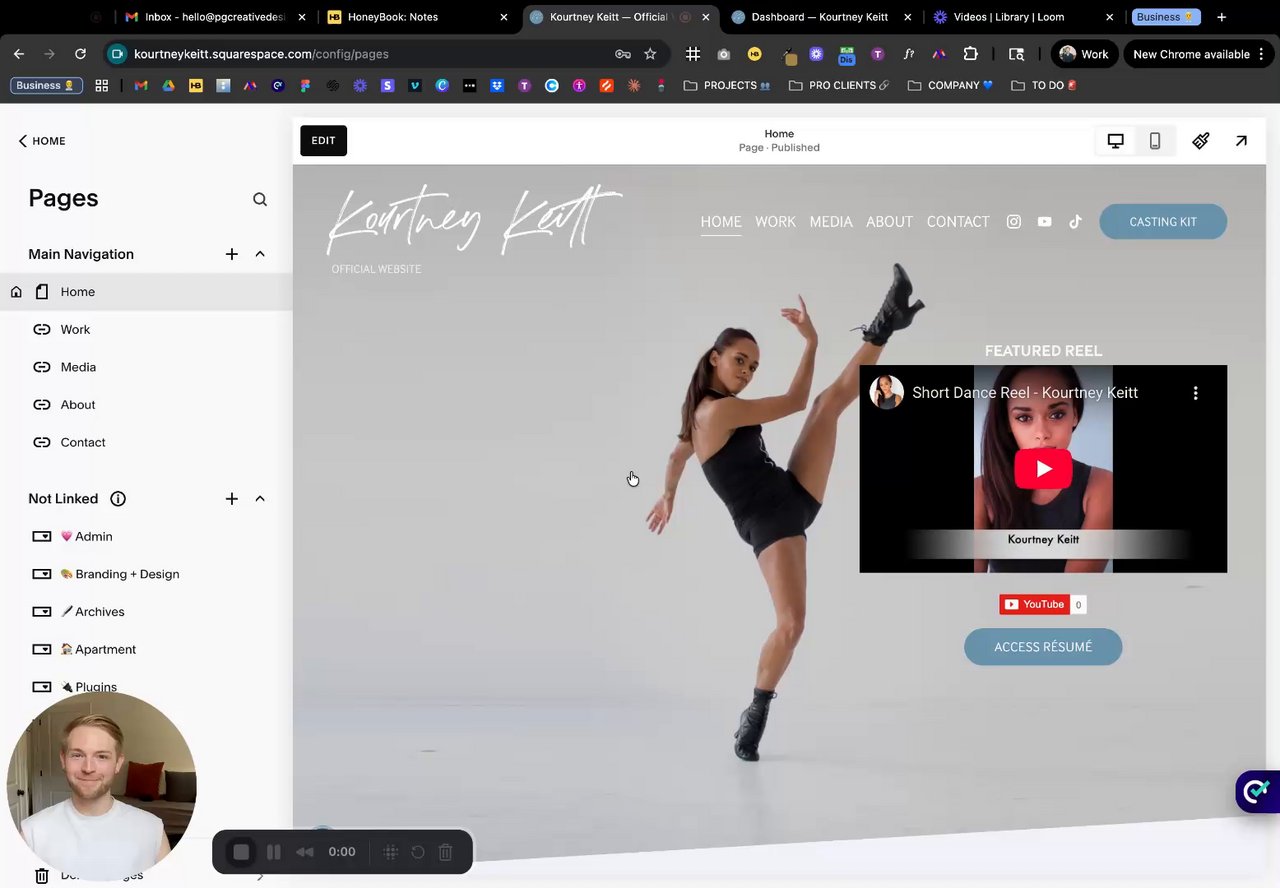Stop the Loom recording
The height and width of the screenshot is (888, 1280).
click(x=241, y=852)
